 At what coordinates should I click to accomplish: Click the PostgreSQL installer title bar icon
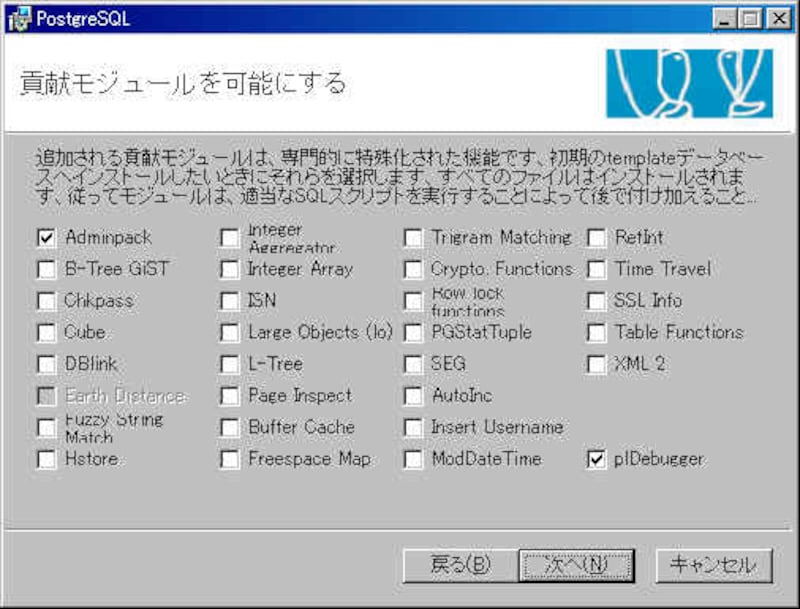(19, 19)
